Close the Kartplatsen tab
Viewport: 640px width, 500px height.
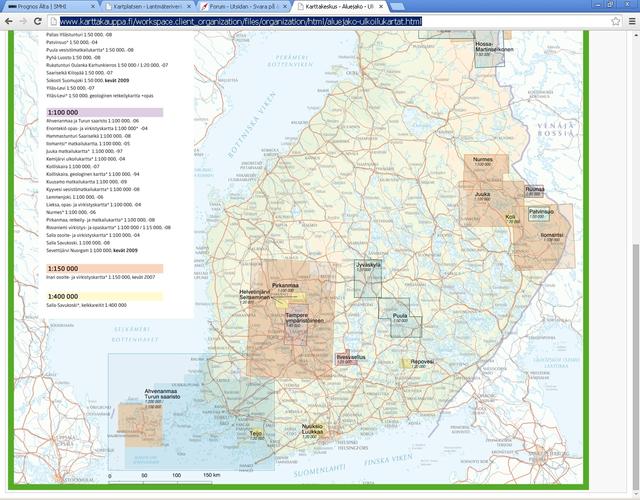point(189,7)
